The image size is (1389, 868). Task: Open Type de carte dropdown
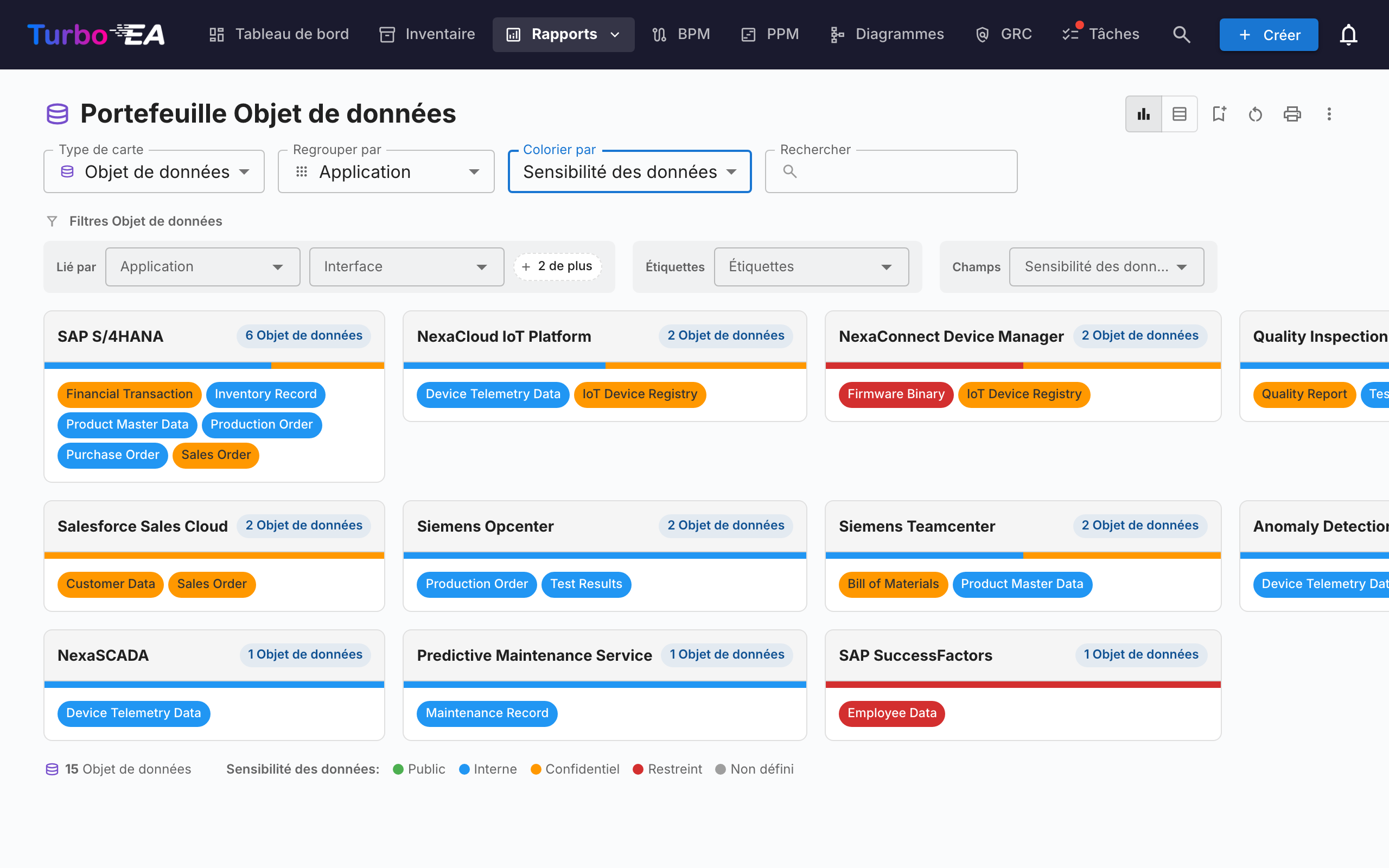(x=154, y=171)
